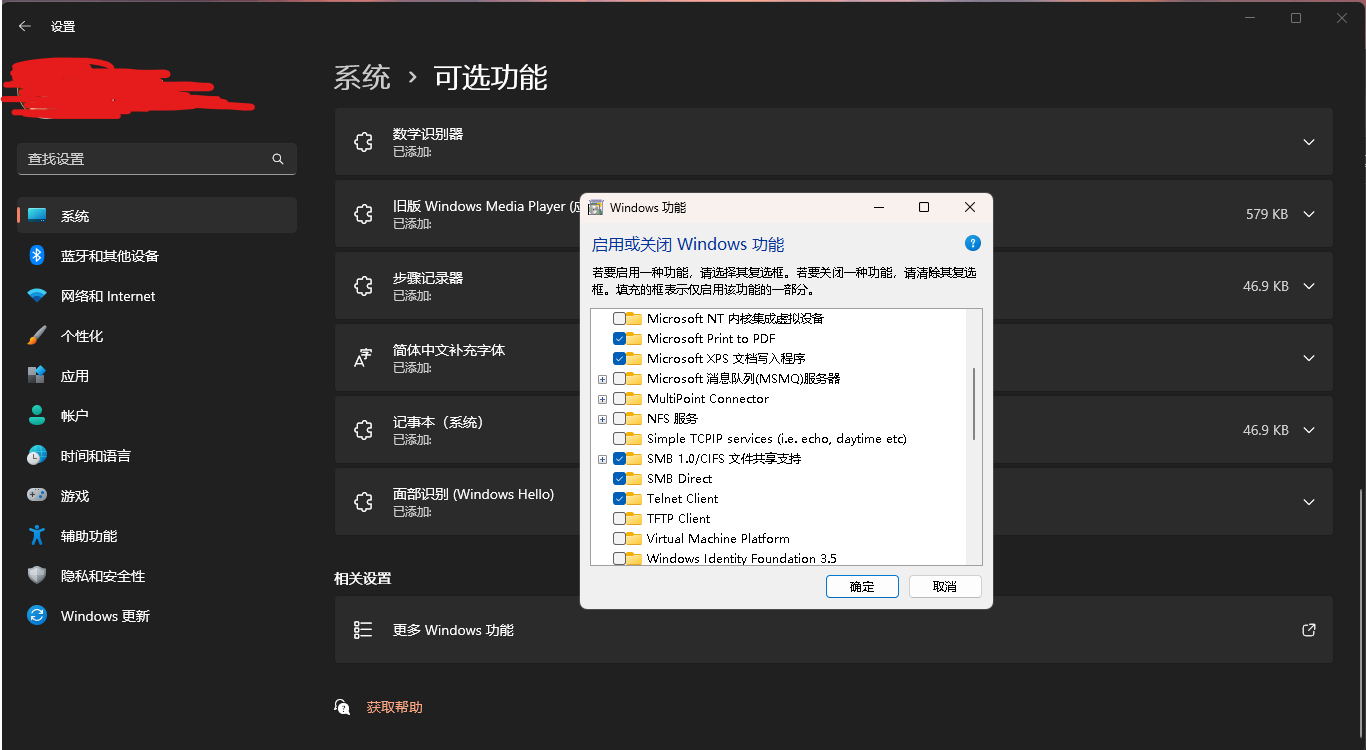Go to 时间和语言 sidebar item
Viewport: 1366px width, 750px height.
[x=157, y=456]
